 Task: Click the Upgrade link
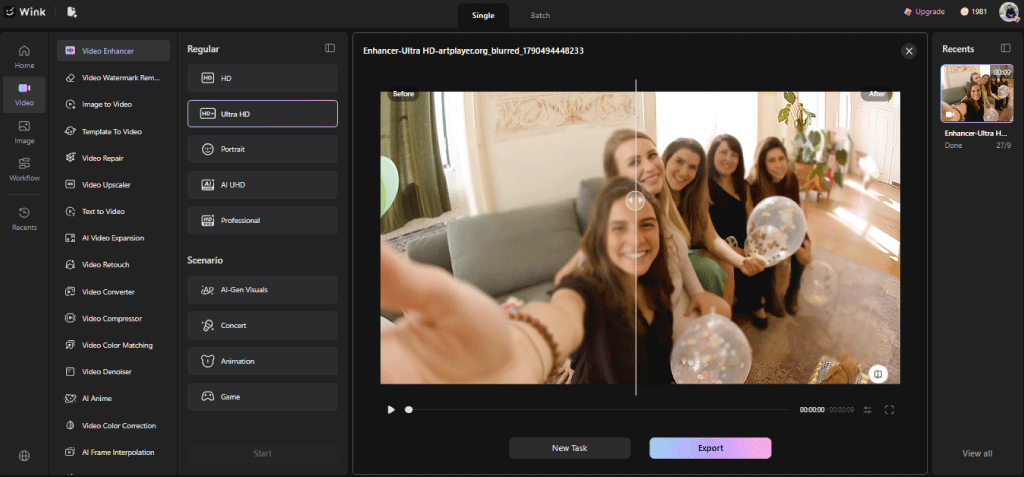tap(924, 12)
